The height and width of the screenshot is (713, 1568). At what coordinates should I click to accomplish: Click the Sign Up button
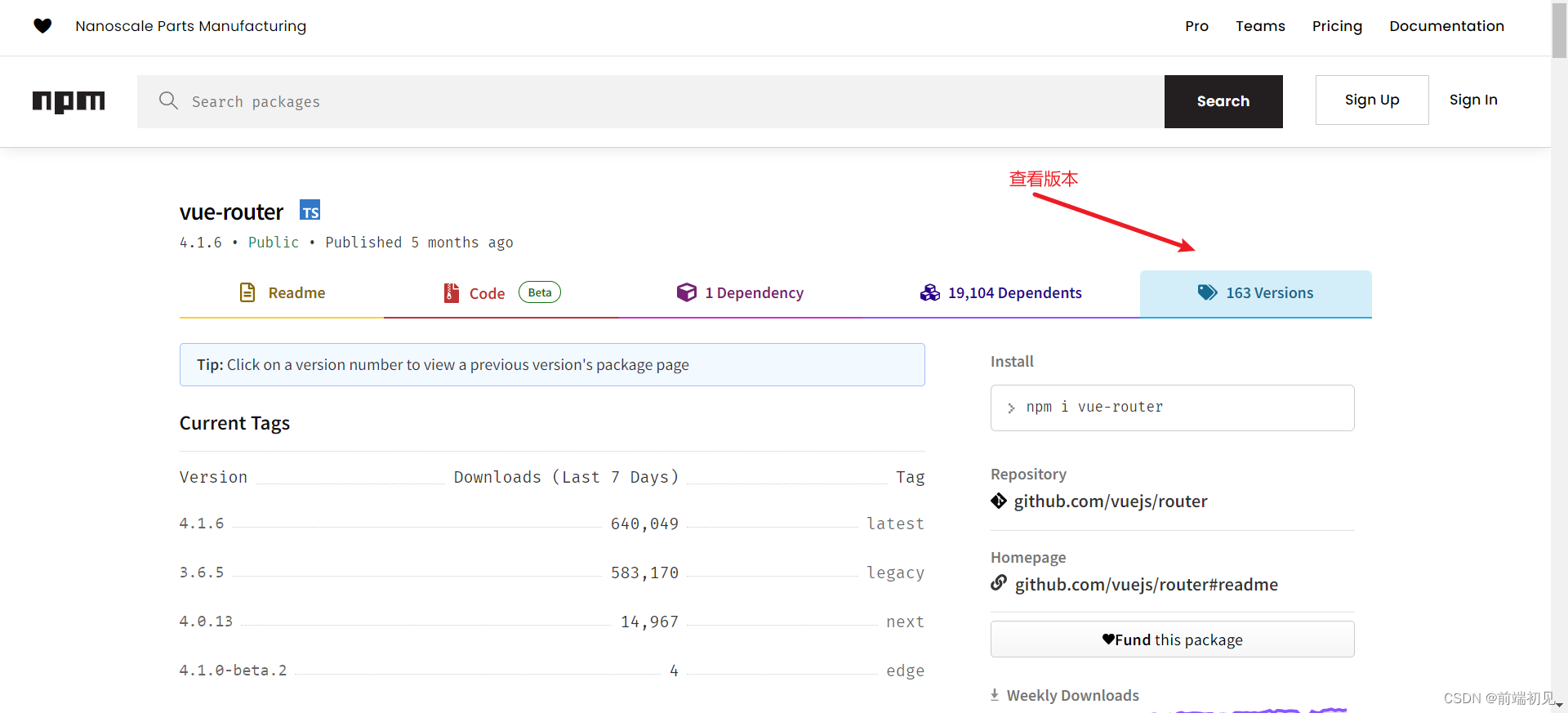(1372, 100)
